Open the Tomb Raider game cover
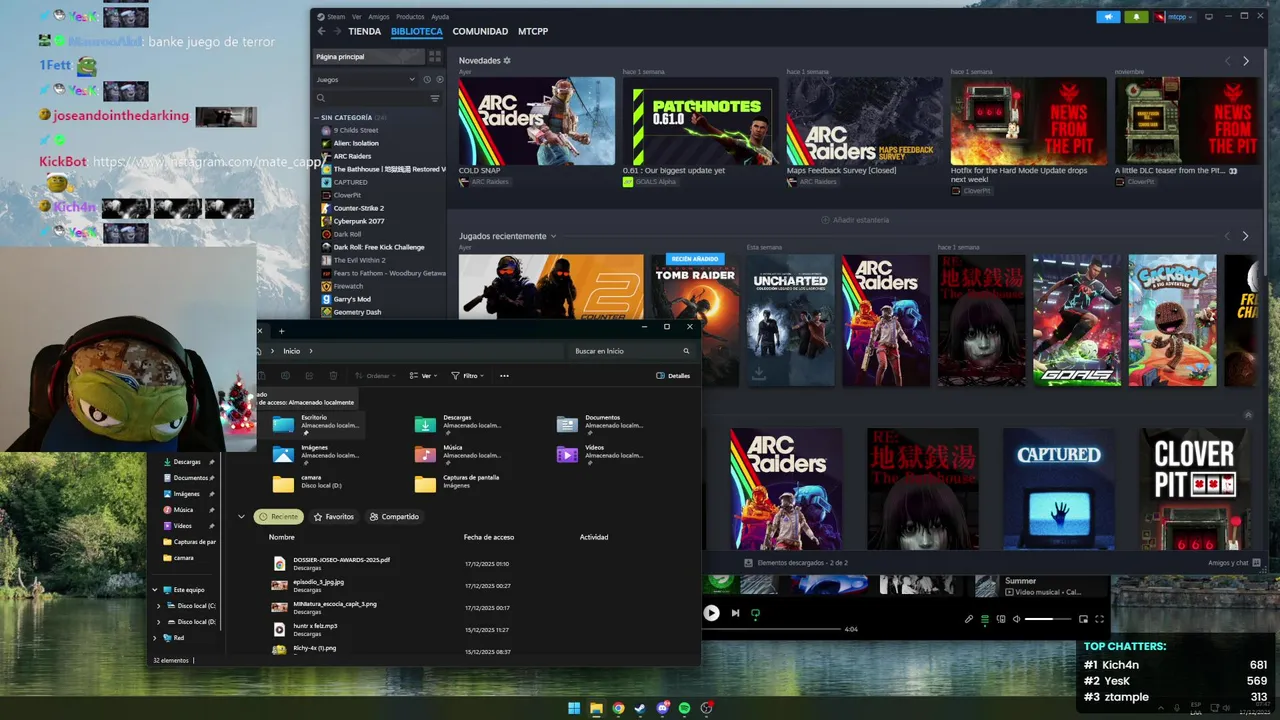Image resolution: width=1280 pixels, height=720 pixels. (x=695, y=320)
